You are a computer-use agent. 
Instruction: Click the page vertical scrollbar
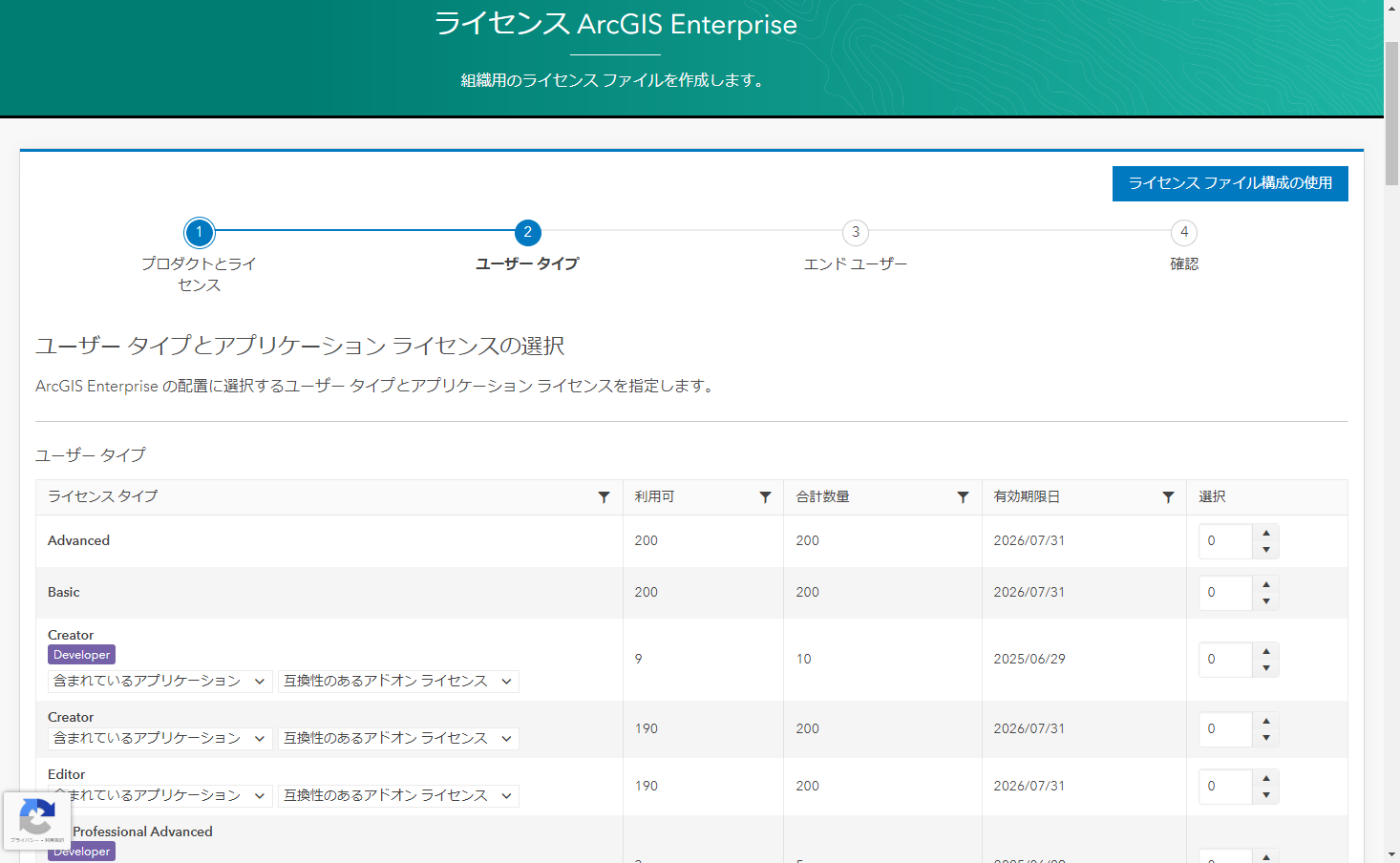pyautogui.click(x=1391, y=115)
